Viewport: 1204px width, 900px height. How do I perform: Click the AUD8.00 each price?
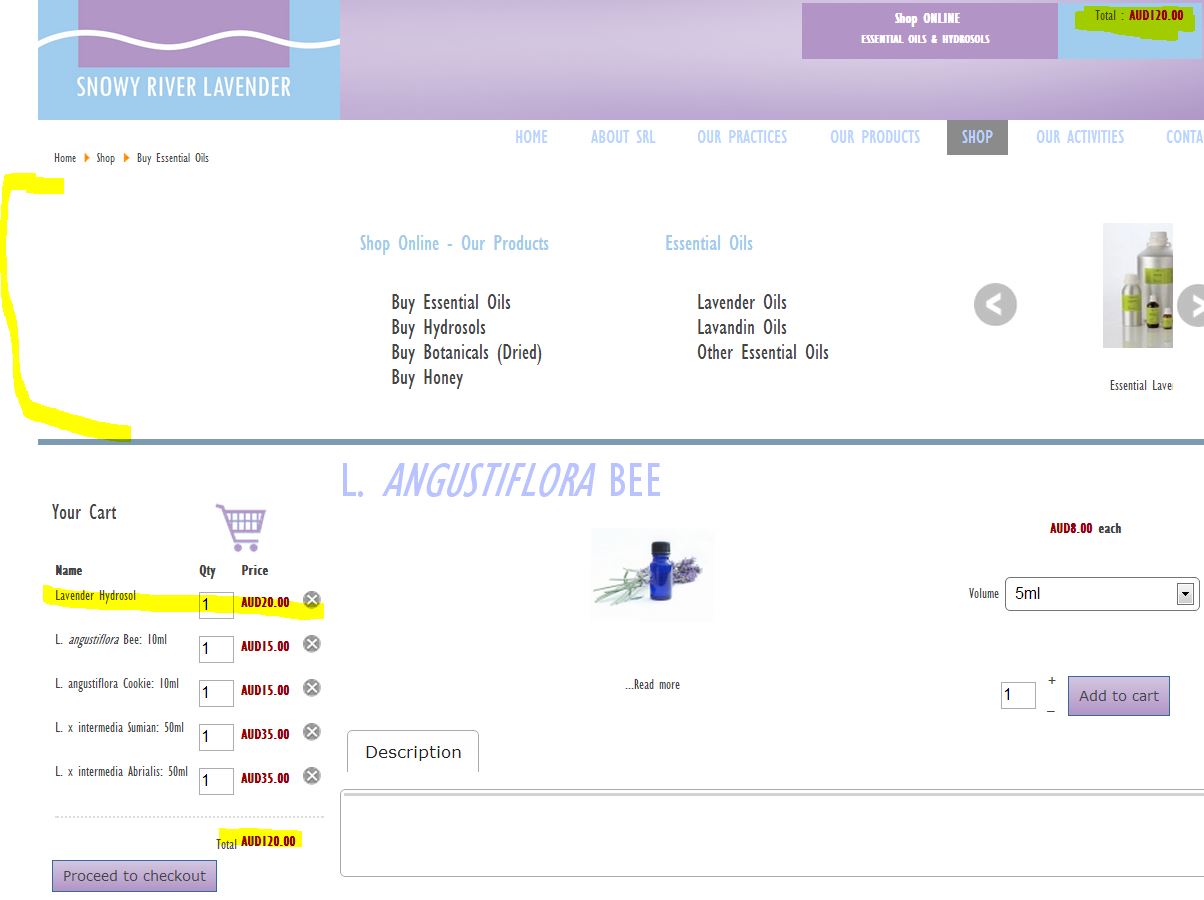1085,529
